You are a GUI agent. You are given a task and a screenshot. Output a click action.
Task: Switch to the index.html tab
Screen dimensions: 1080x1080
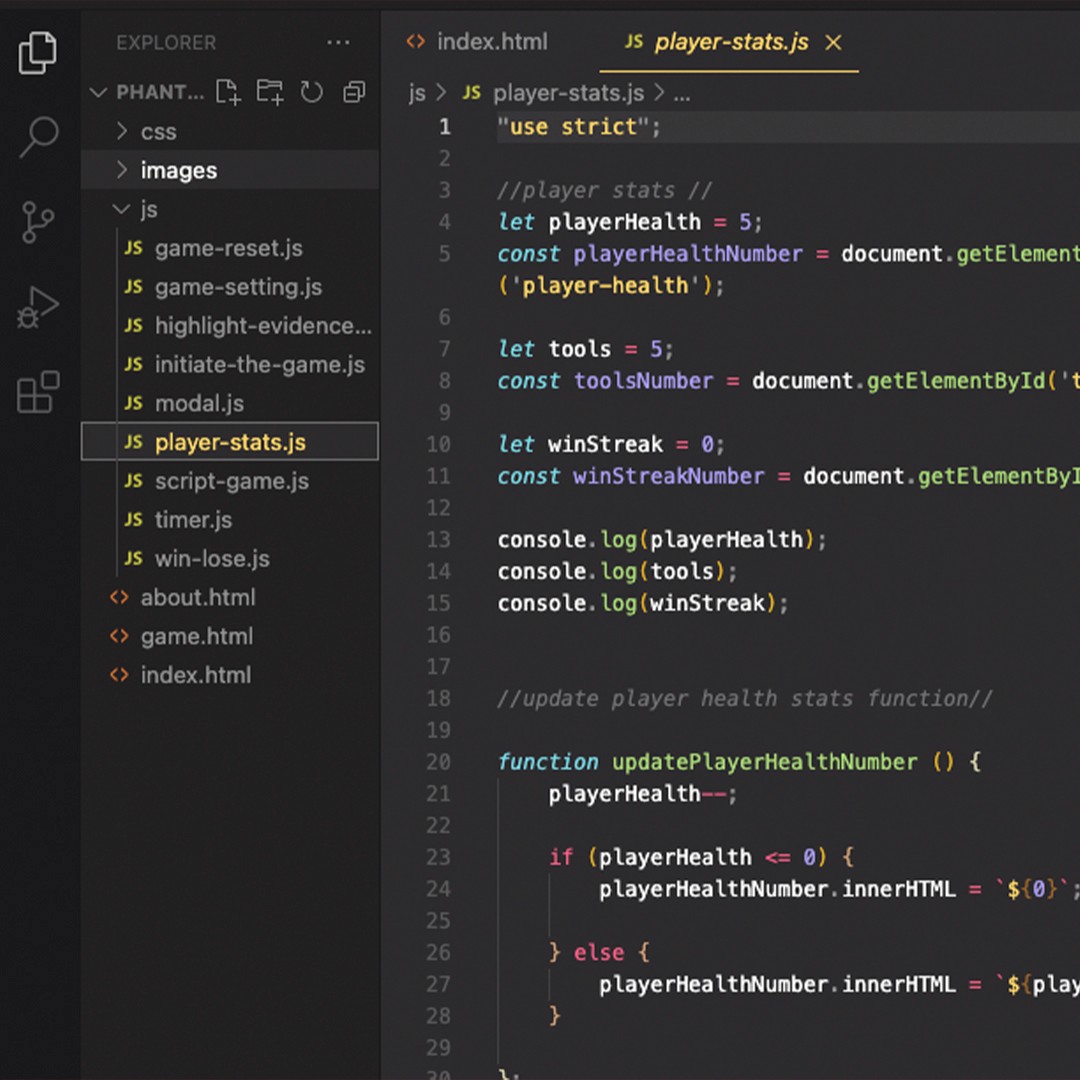(477, 42)
